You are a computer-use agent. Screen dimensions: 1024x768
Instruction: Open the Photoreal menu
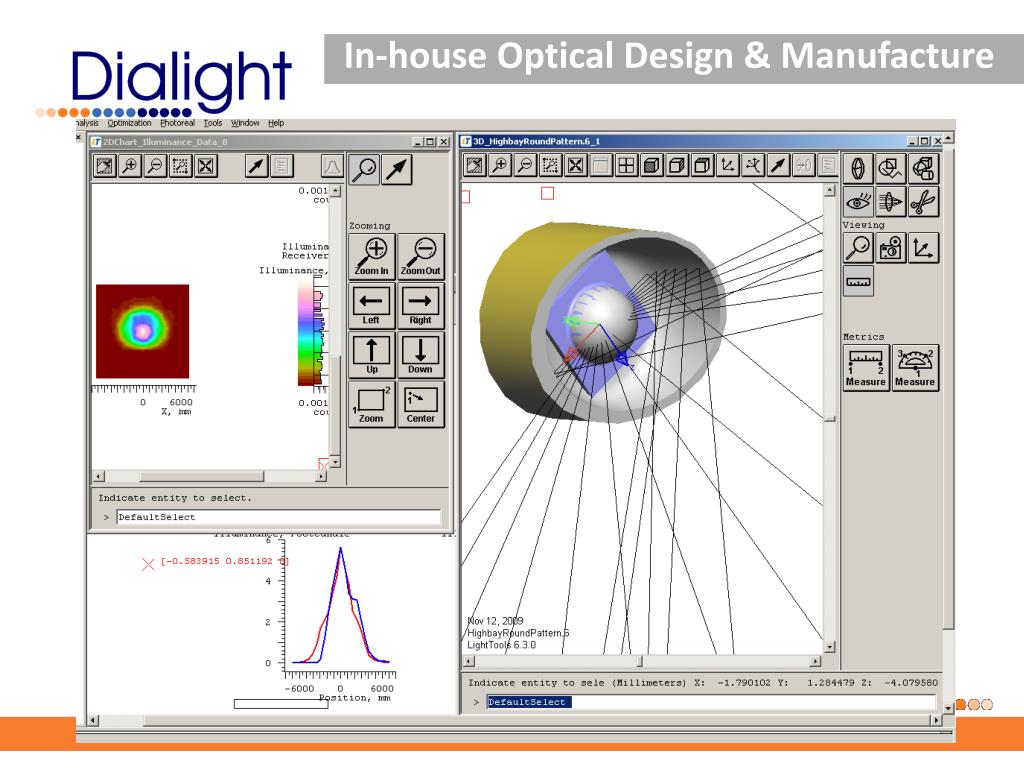pos(178,123)
